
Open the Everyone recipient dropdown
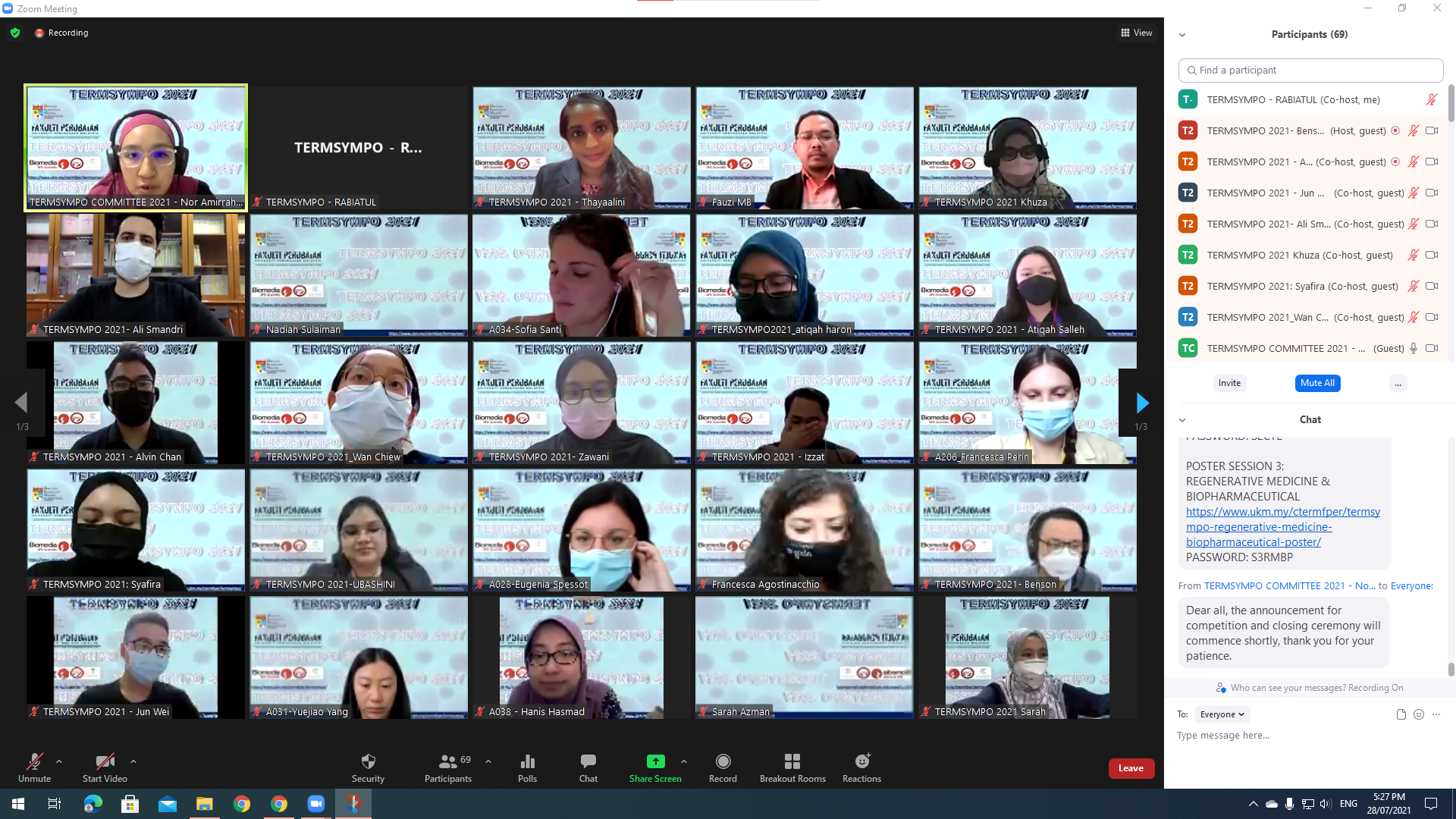(1222, 714)
